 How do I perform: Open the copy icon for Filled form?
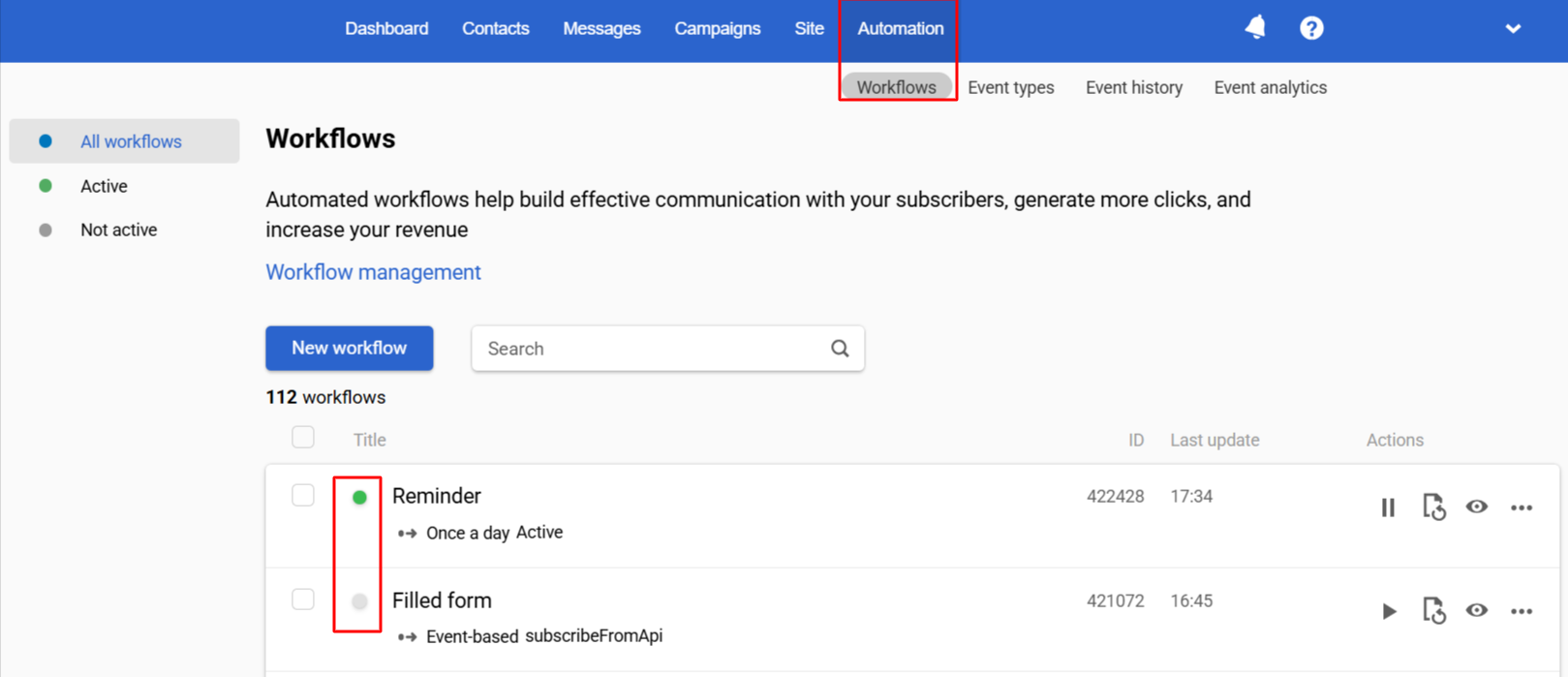coord(1433,610)
